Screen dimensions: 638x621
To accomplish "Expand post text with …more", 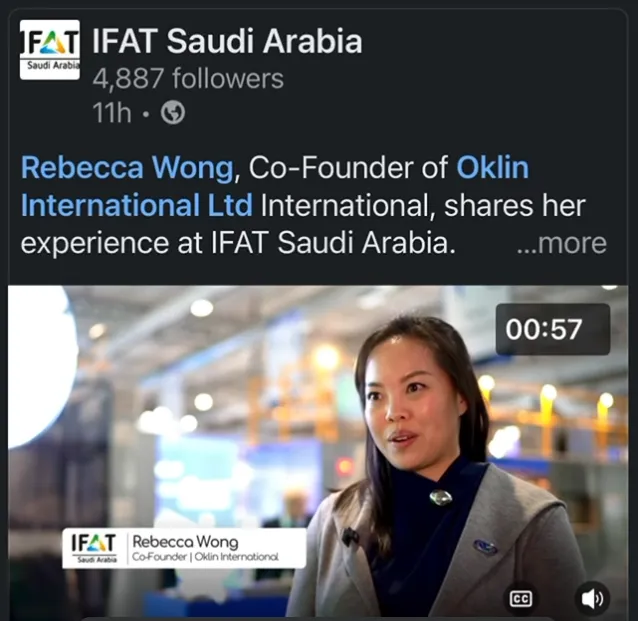I will click(x=562, y=243).
